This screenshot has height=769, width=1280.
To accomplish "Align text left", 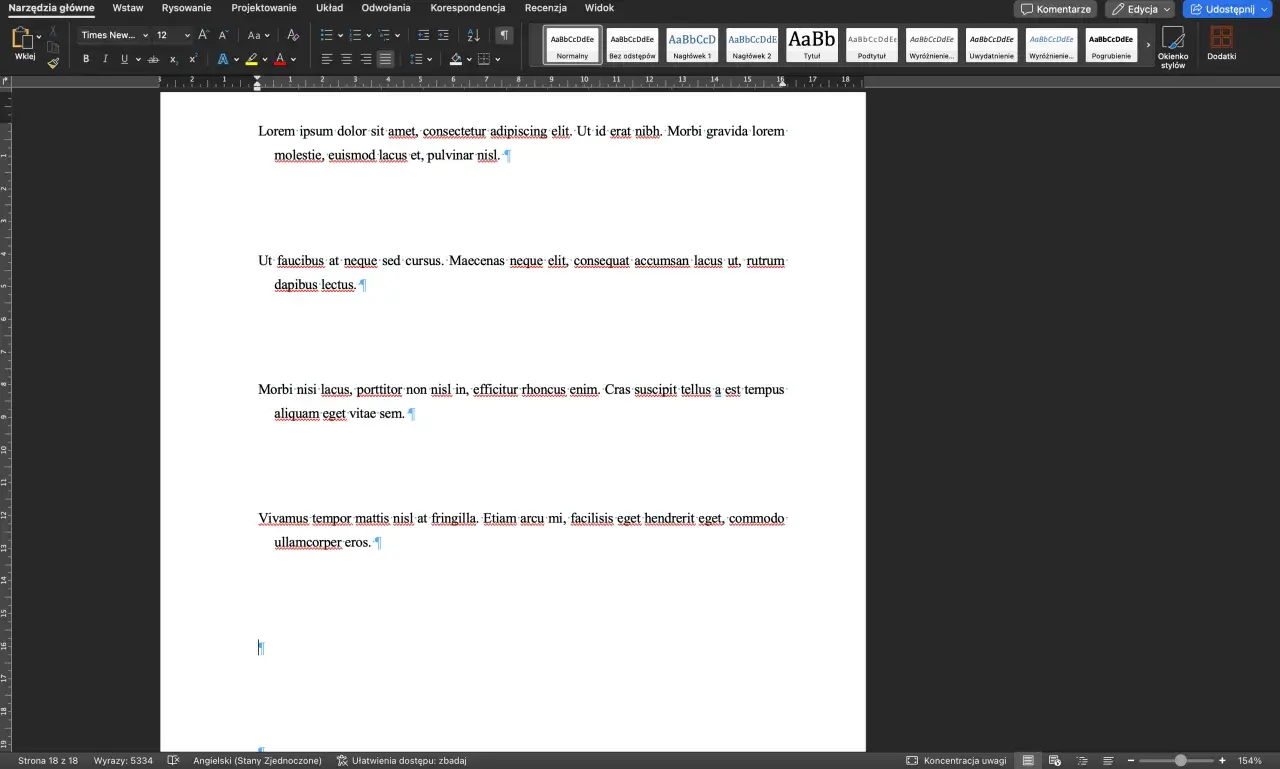I will [x=327, y=60].
